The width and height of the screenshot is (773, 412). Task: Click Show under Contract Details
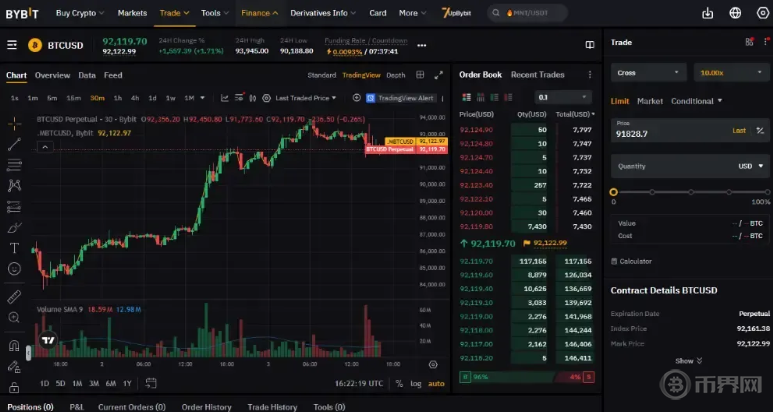(688, 360)
